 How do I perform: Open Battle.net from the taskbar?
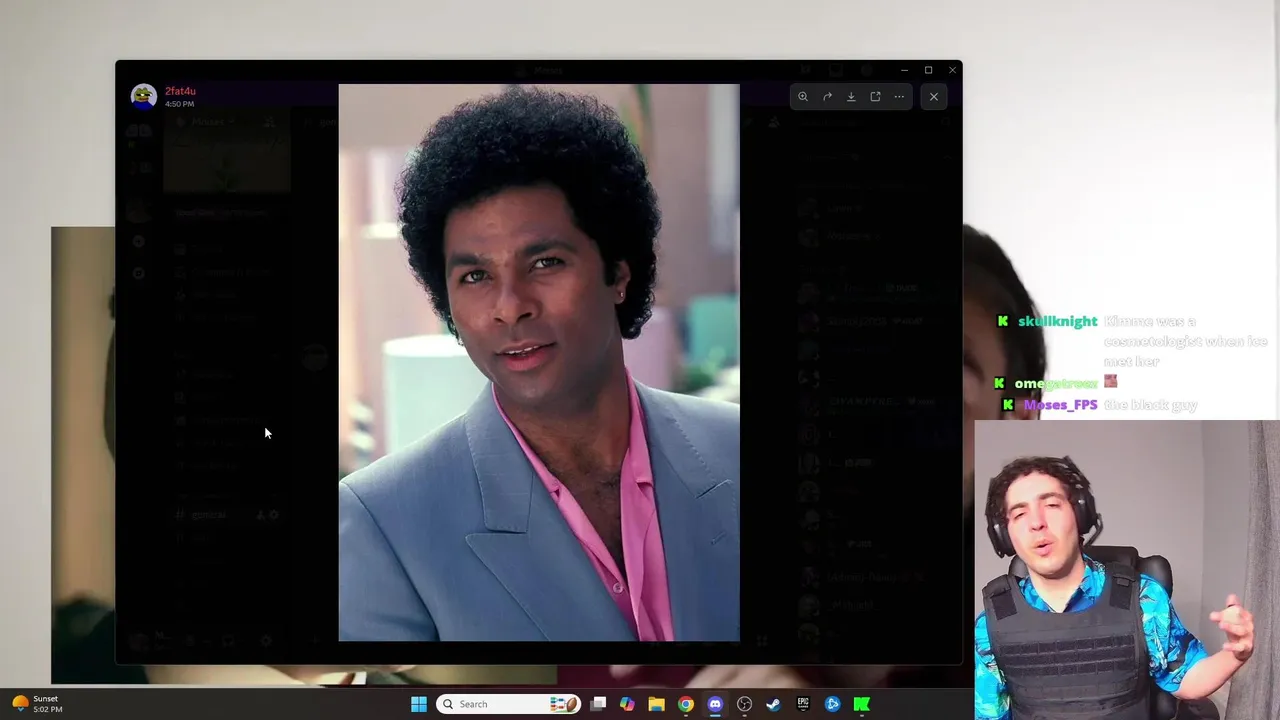pyautogui.click(x=832, y=704)
